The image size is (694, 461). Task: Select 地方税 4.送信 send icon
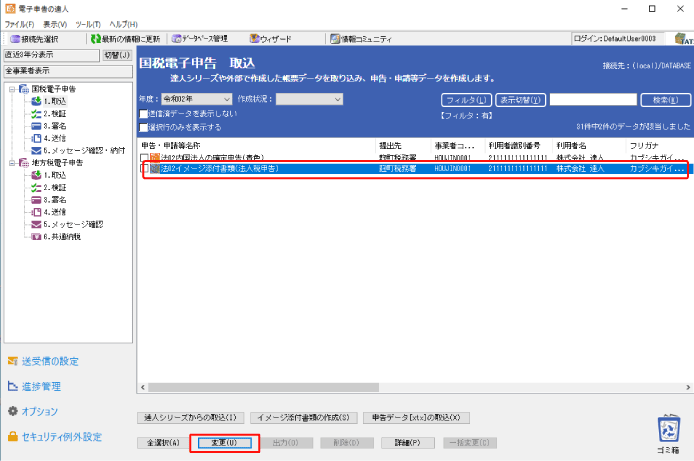(x=37, y=212)
